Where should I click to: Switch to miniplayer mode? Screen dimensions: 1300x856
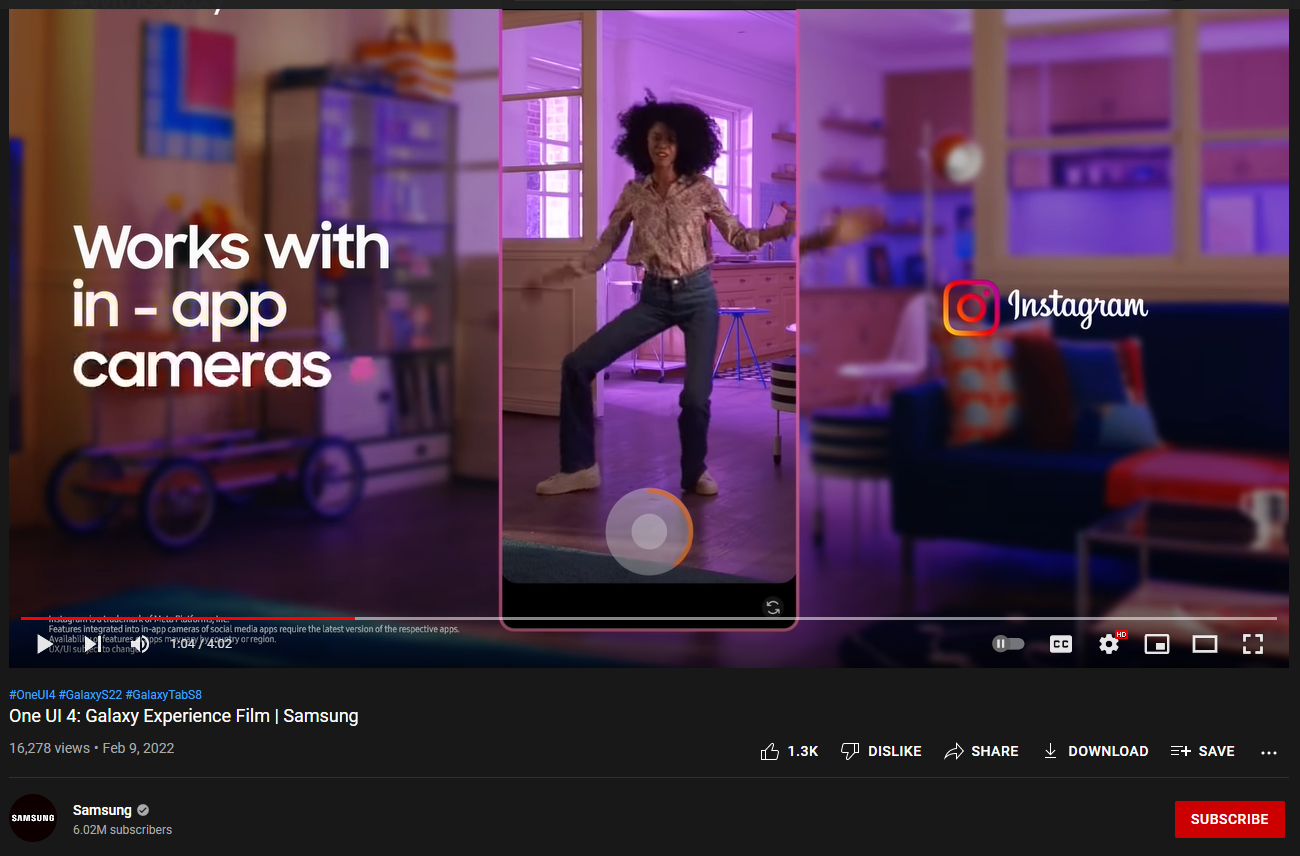[1157, 644]
